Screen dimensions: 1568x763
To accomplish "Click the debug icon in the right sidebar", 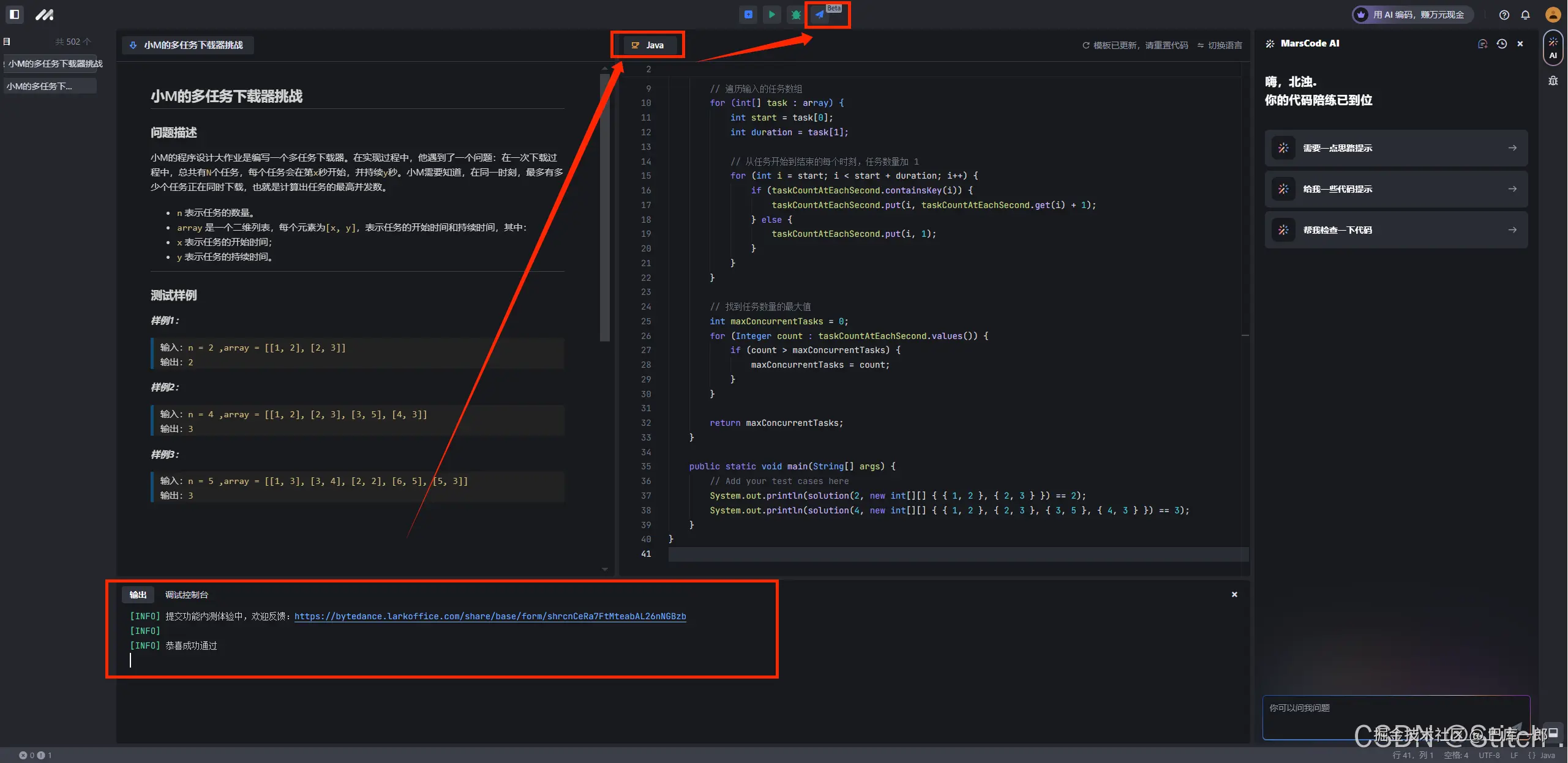I will (x=1553, y=81).
